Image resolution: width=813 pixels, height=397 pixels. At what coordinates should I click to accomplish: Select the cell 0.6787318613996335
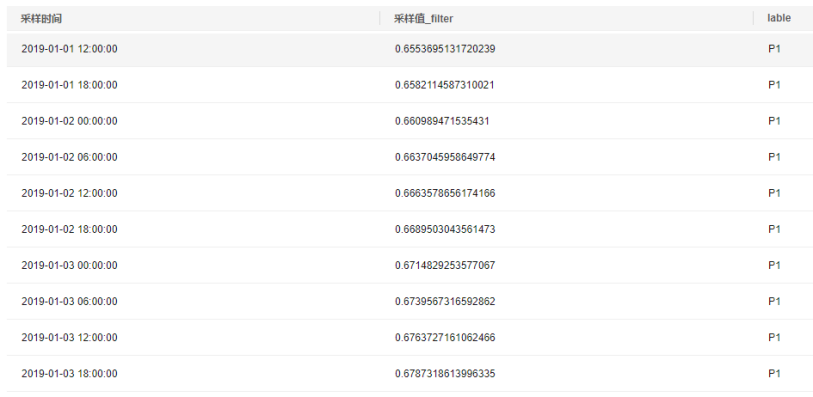pos(445,374)
